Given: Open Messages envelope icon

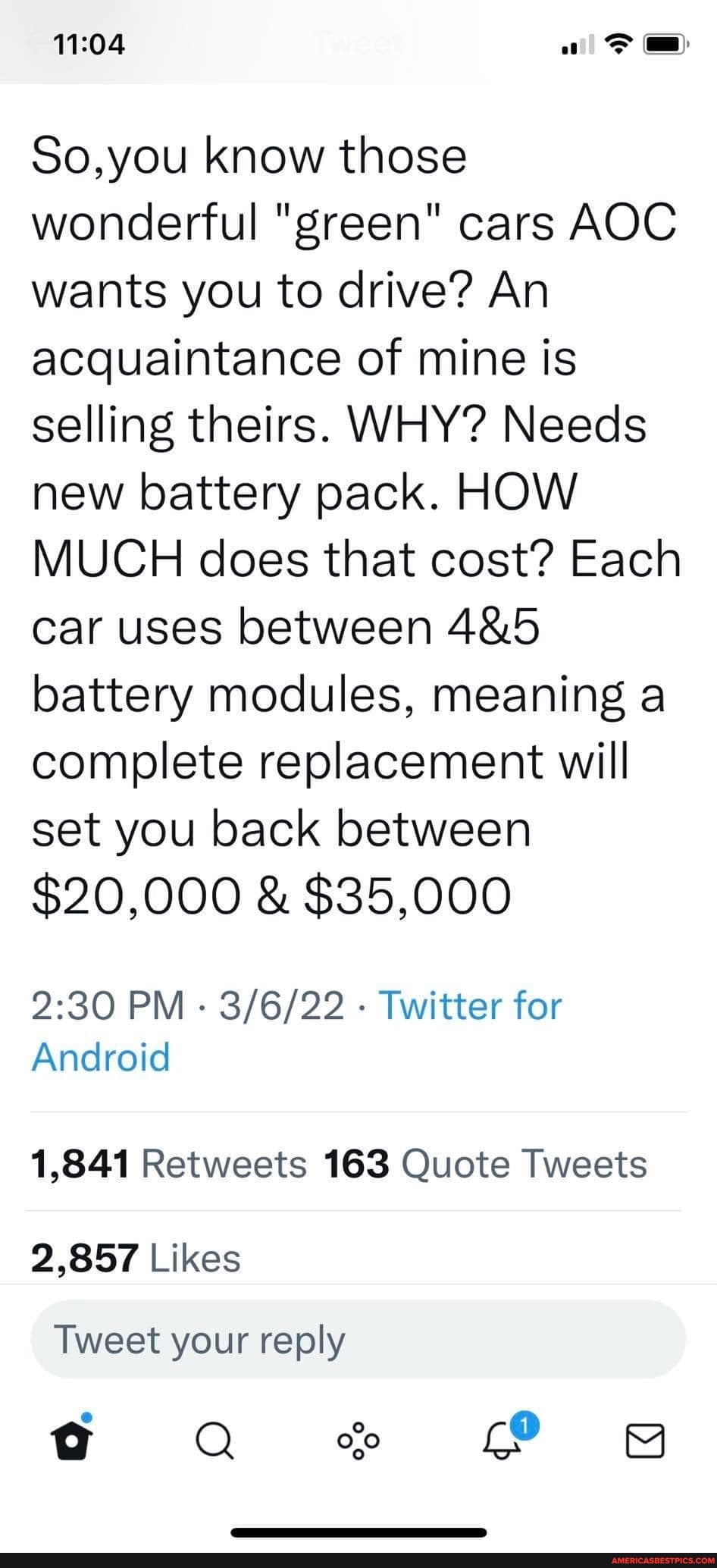Looking at the screenshot, I should tap(645, 1441).
